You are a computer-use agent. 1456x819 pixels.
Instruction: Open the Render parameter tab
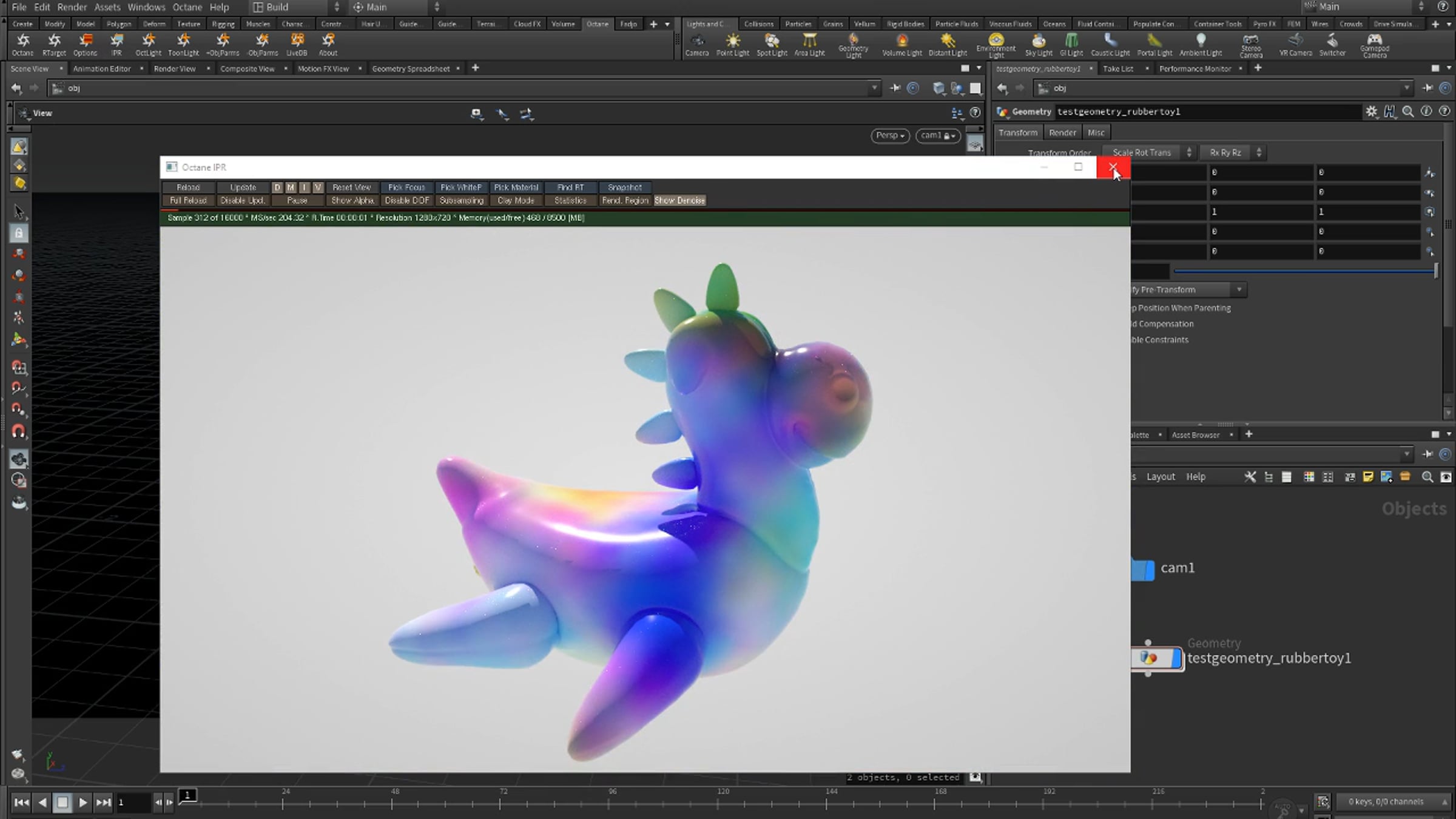coord(1062,133)
